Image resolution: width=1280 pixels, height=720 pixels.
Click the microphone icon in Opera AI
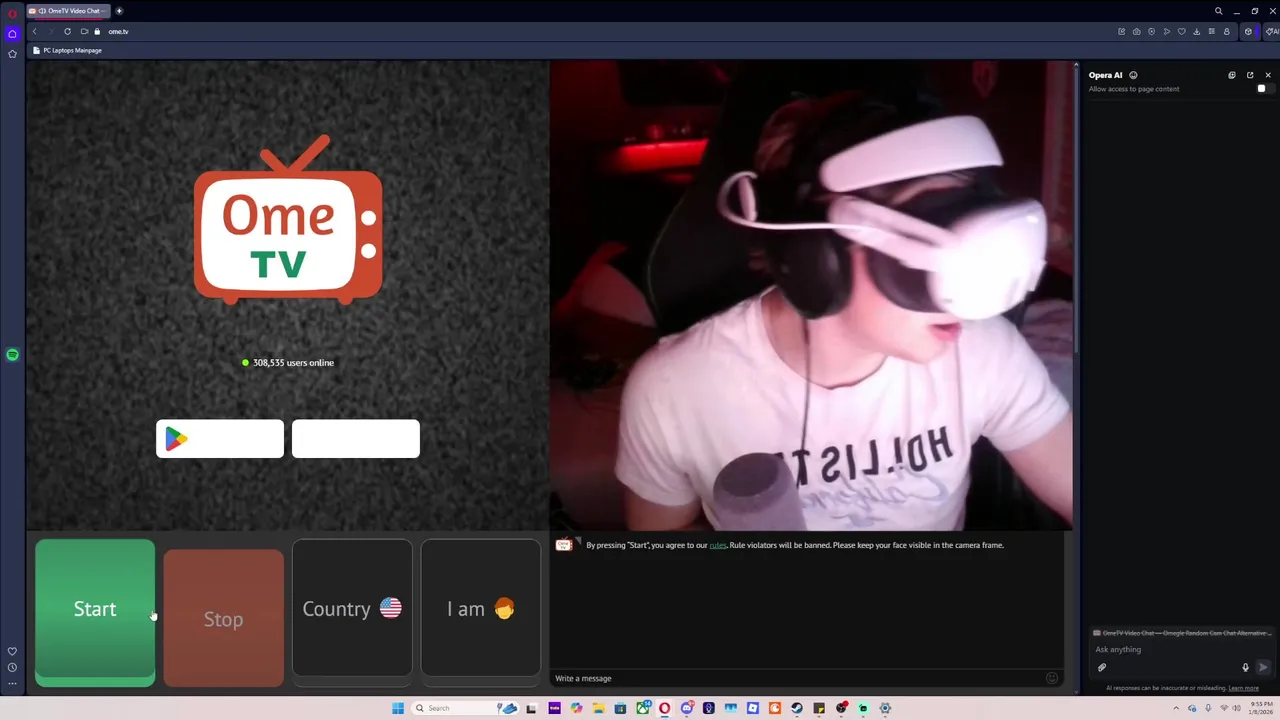click(1245, 668)
